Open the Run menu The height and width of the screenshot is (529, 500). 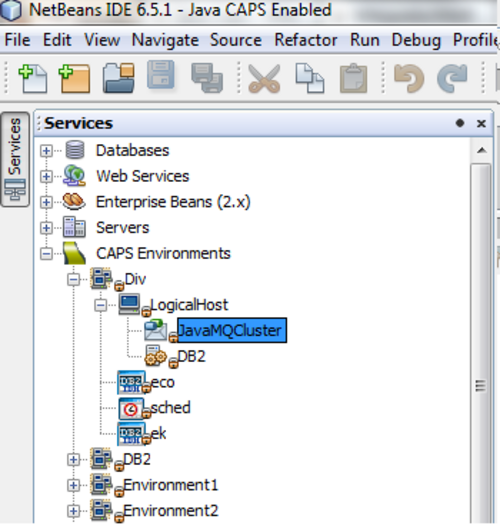click(365, 40)
